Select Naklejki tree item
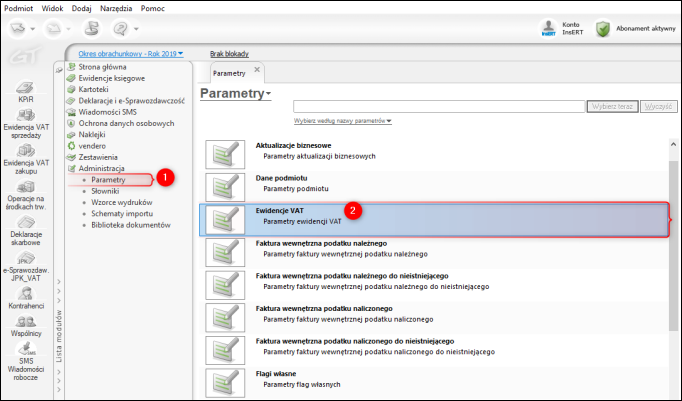 coord(92,135)
